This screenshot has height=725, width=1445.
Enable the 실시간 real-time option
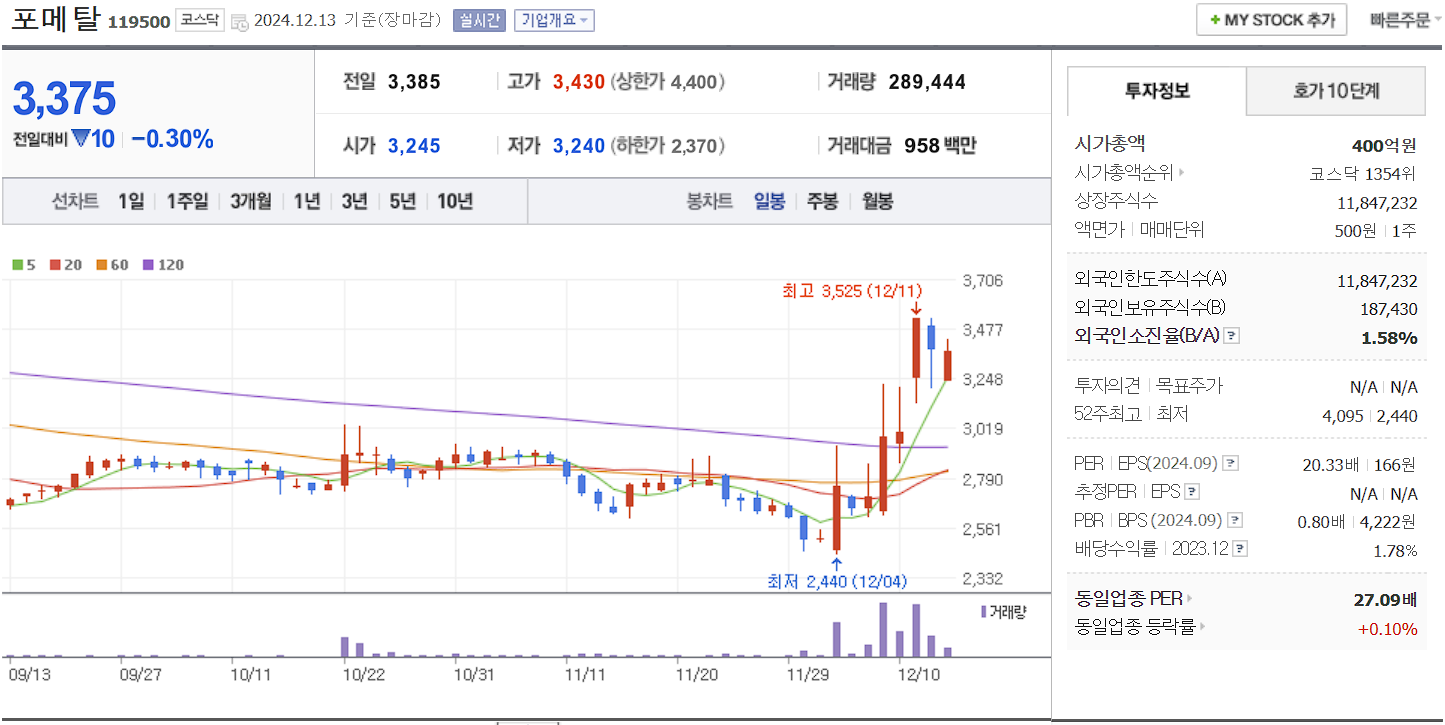(x=479, y=20)
